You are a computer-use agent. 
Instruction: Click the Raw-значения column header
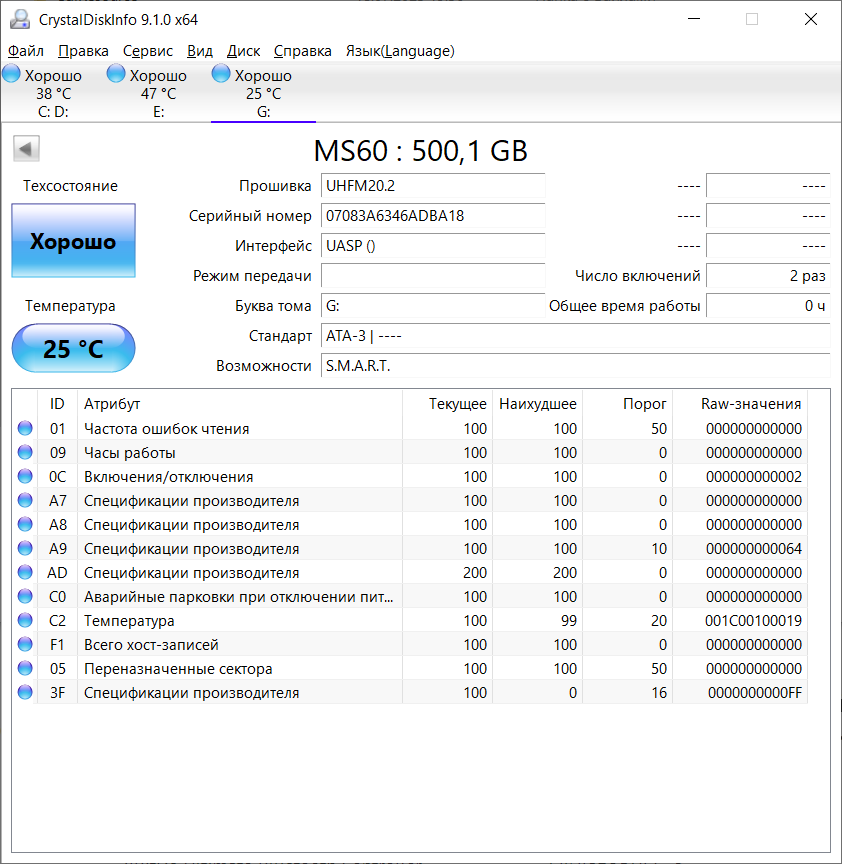750,404
